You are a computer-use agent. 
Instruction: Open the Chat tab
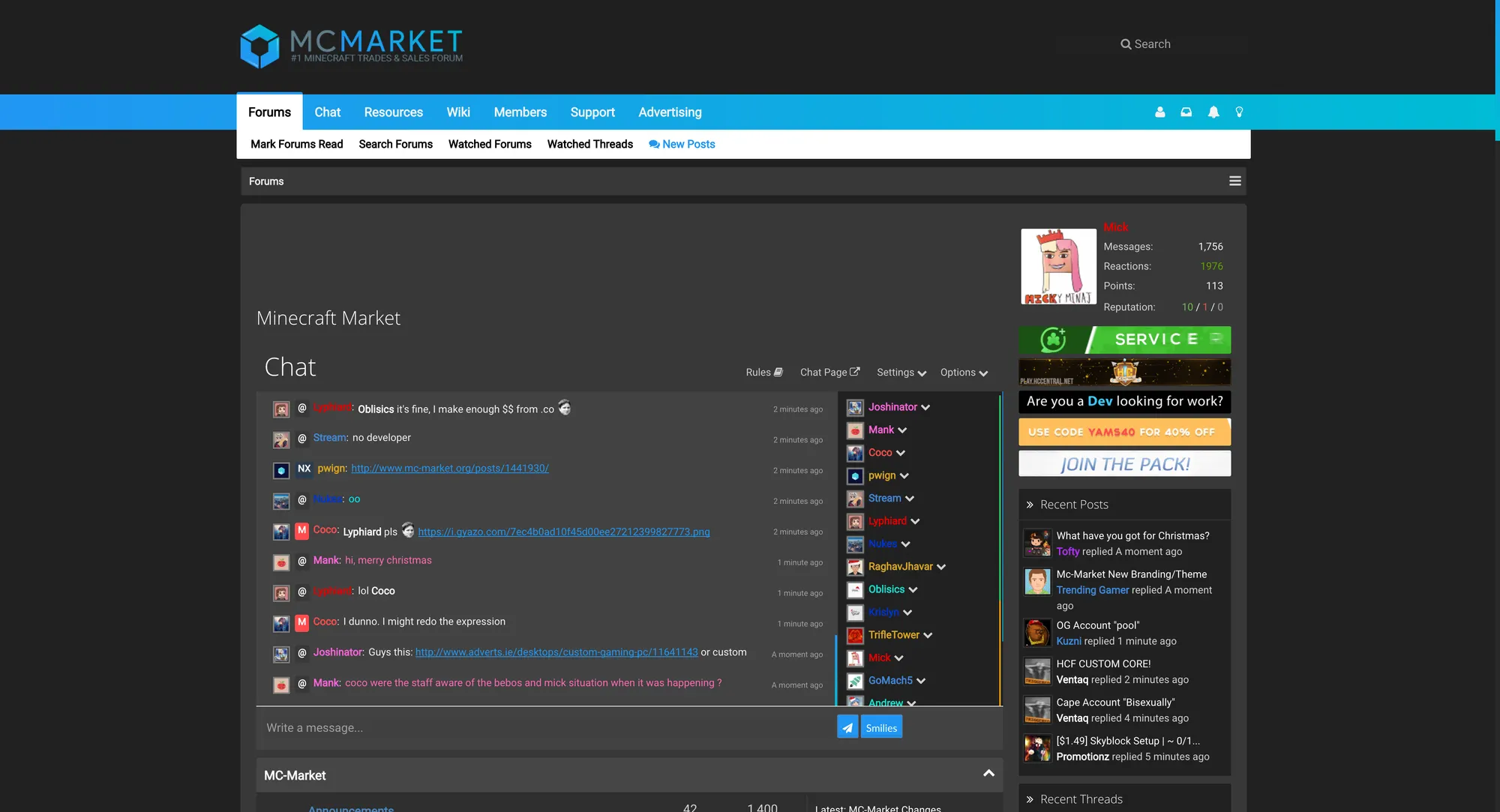[x=328, y=112]
